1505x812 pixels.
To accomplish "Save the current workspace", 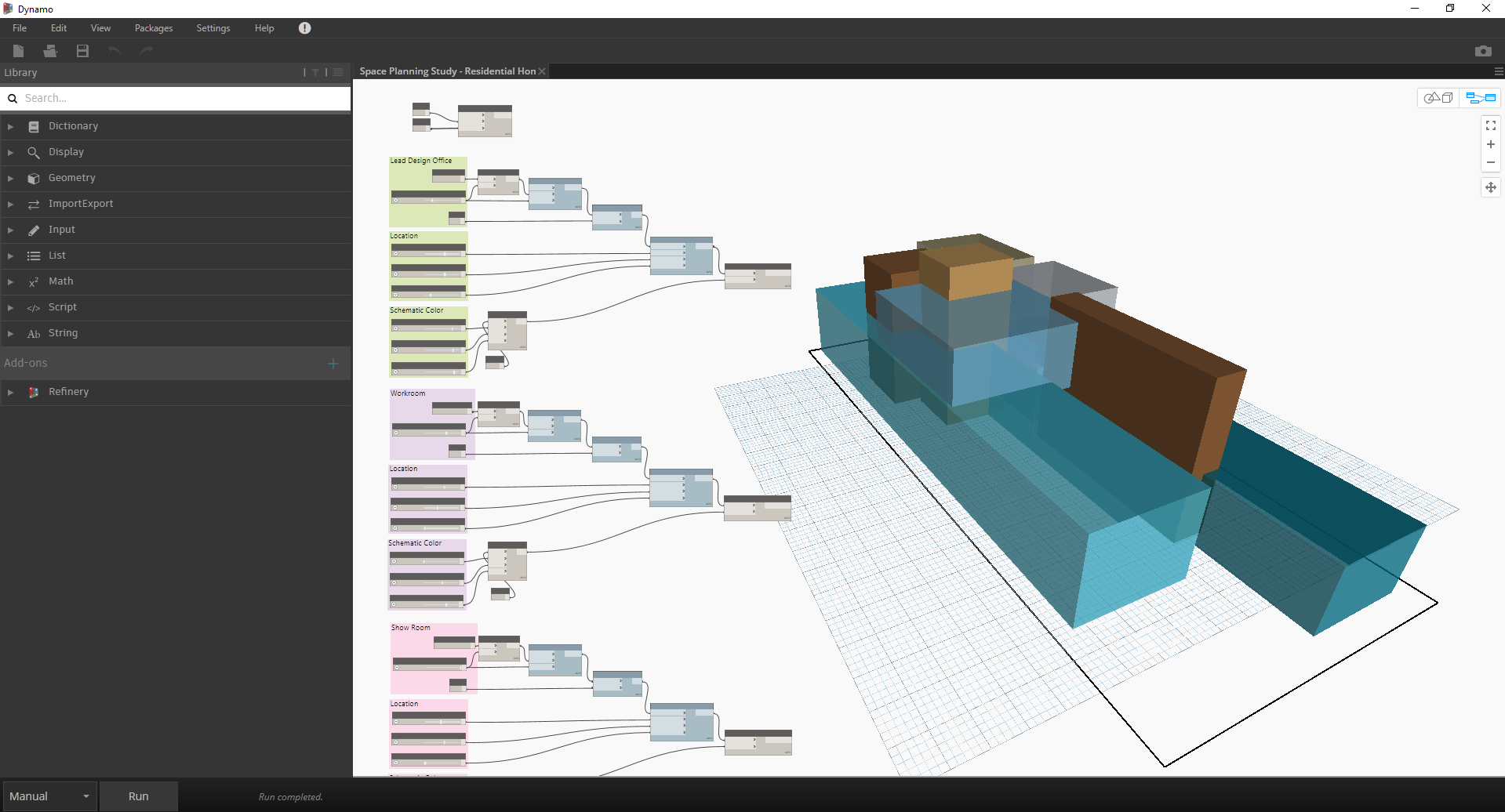I will pyautogui.click(x=82, y=50).
